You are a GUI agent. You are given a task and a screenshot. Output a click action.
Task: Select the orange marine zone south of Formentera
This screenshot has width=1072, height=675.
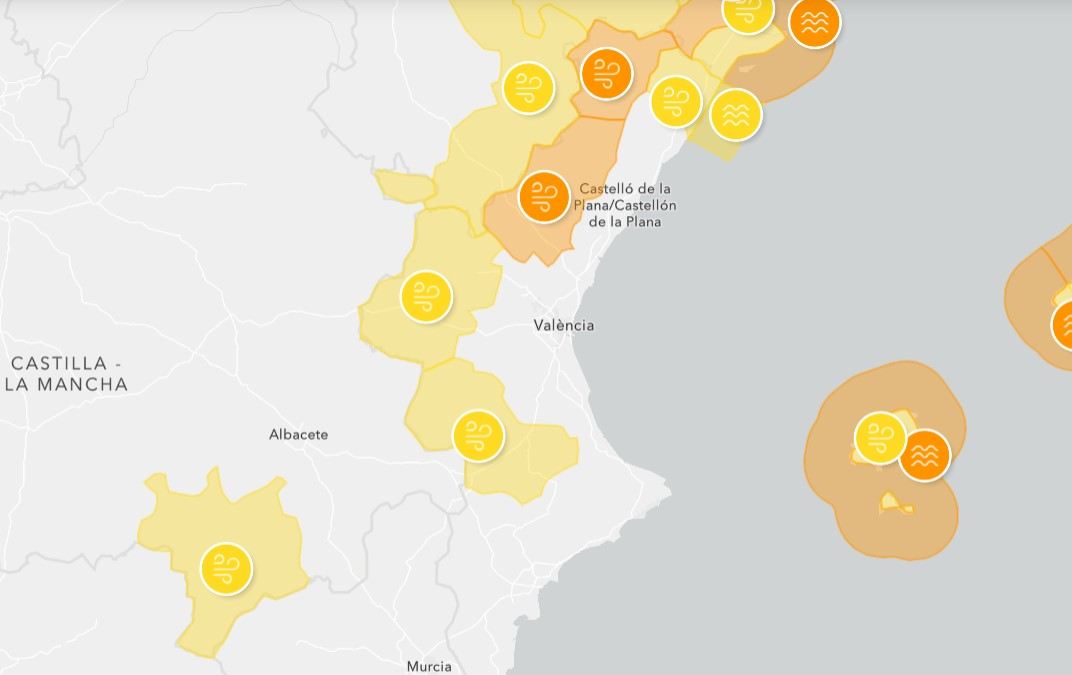point(900,538)
